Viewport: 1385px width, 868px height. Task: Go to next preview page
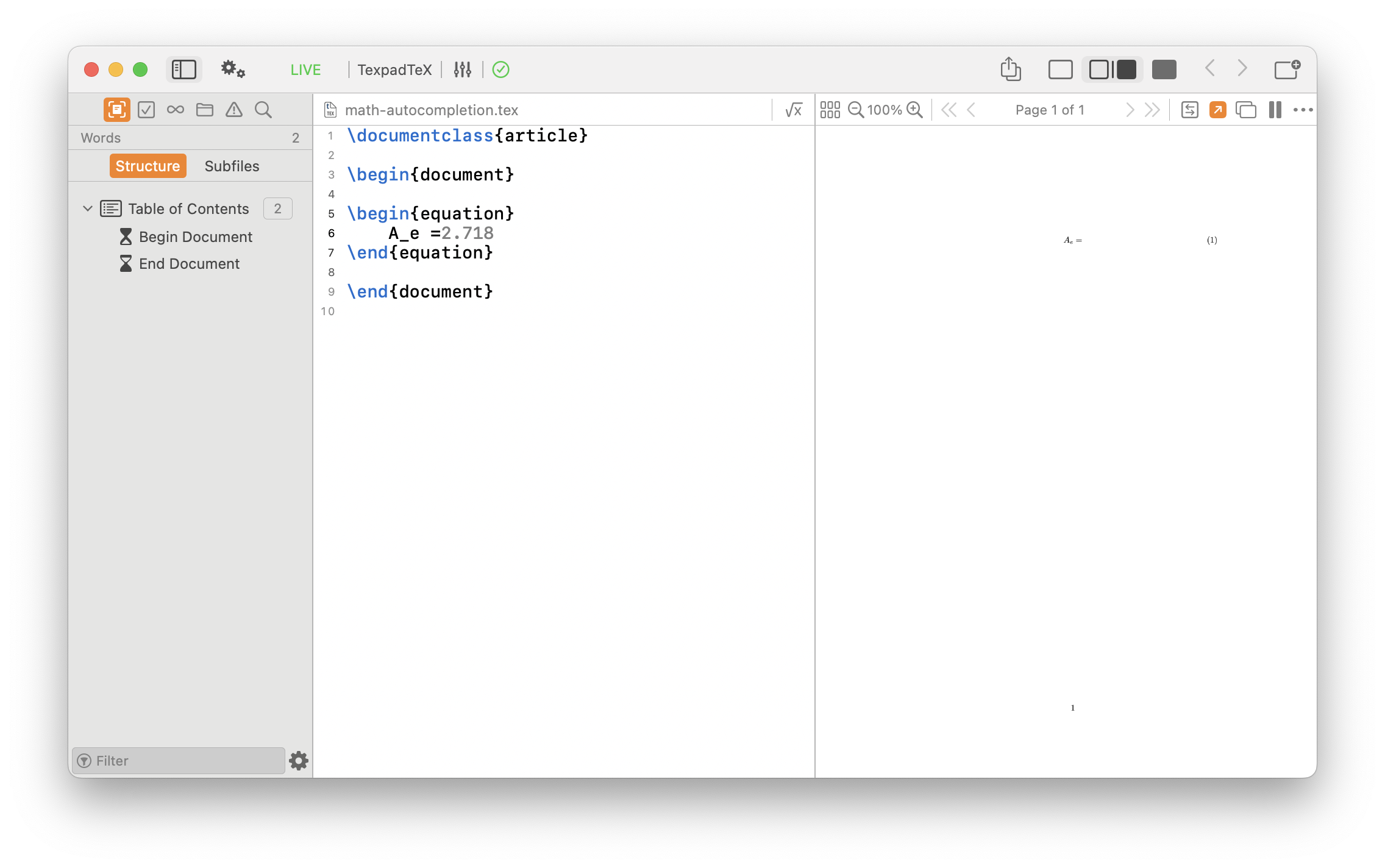(1130, 110)
